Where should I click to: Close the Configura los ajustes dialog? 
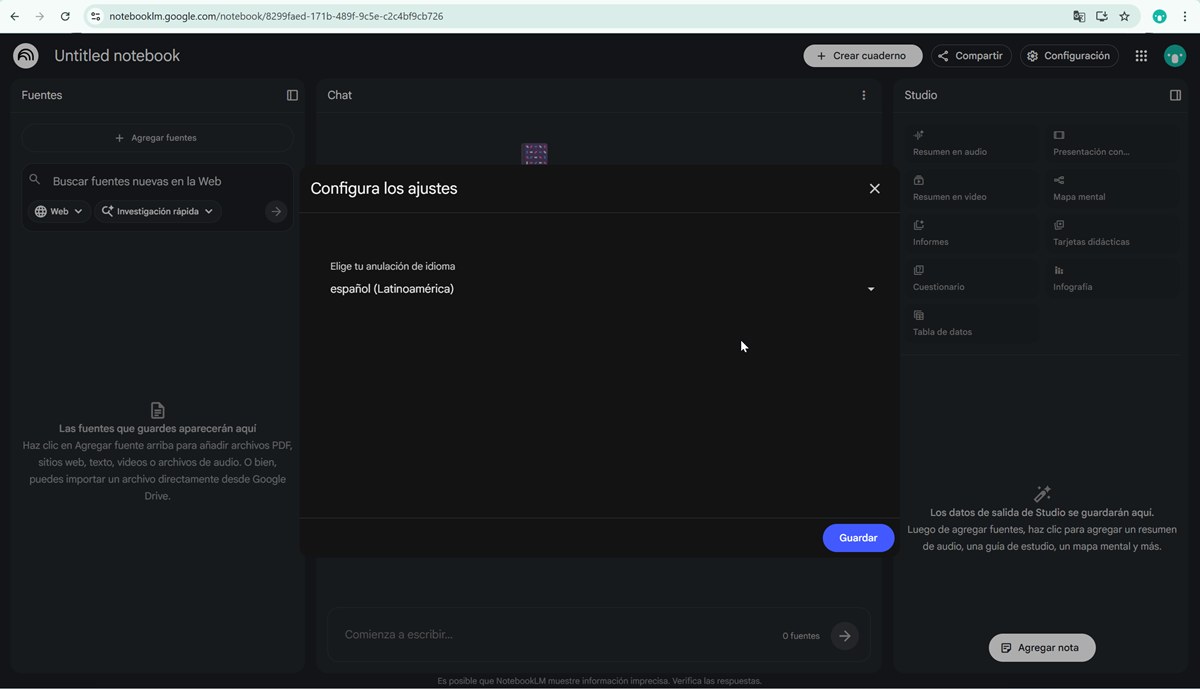coord(874,188)
